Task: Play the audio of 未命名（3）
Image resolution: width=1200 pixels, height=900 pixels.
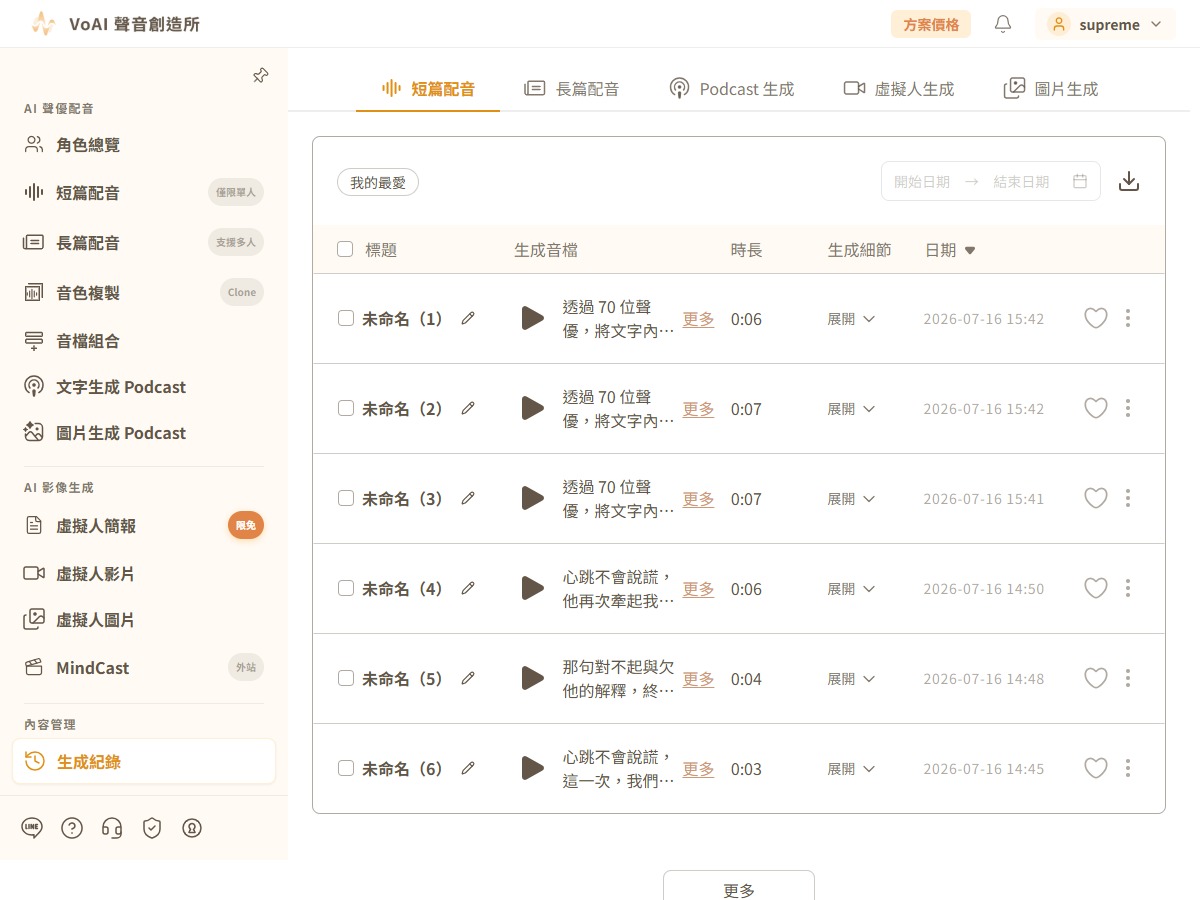Action: [x=532, y=498]
